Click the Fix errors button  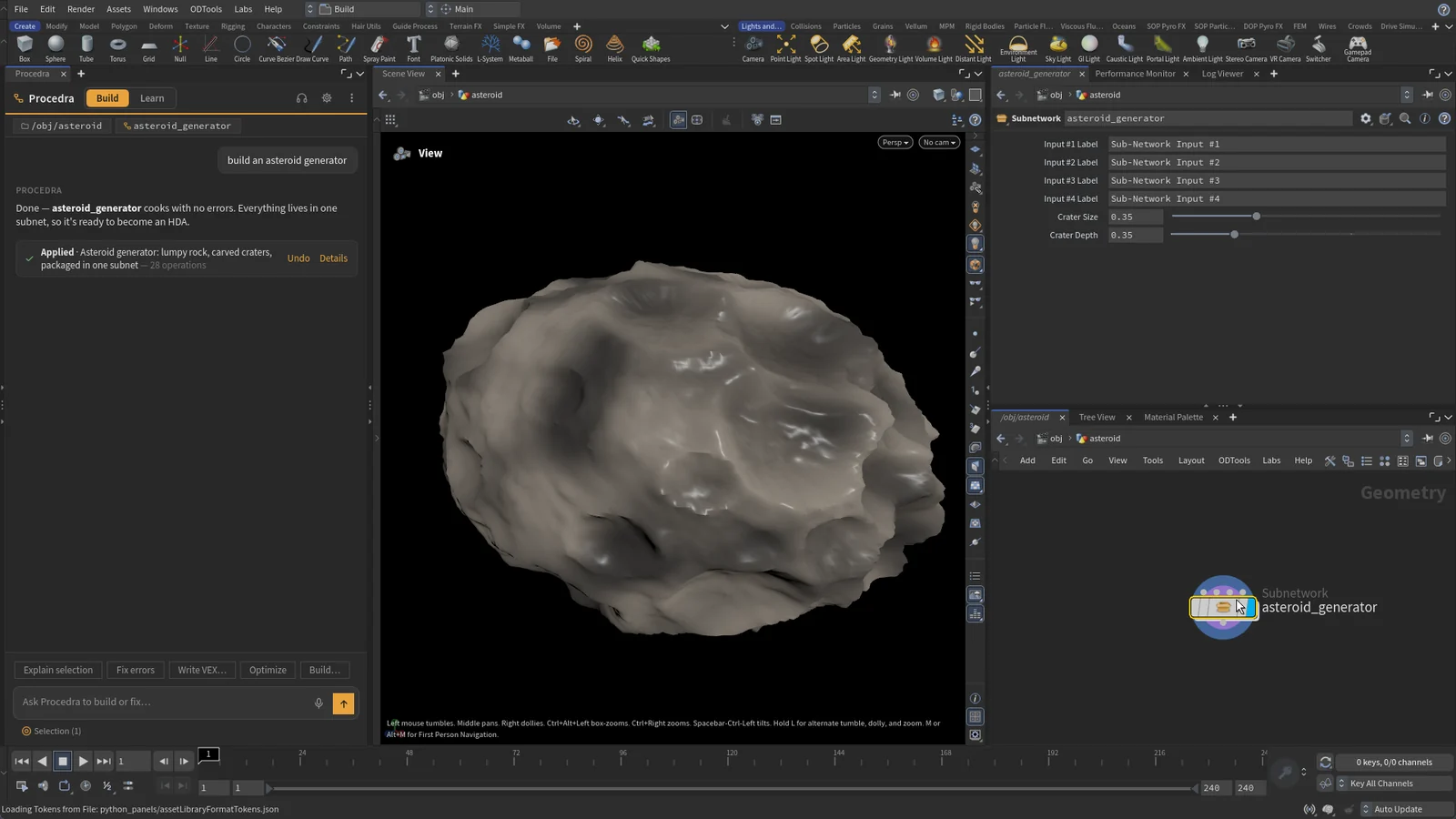point(136,670)
